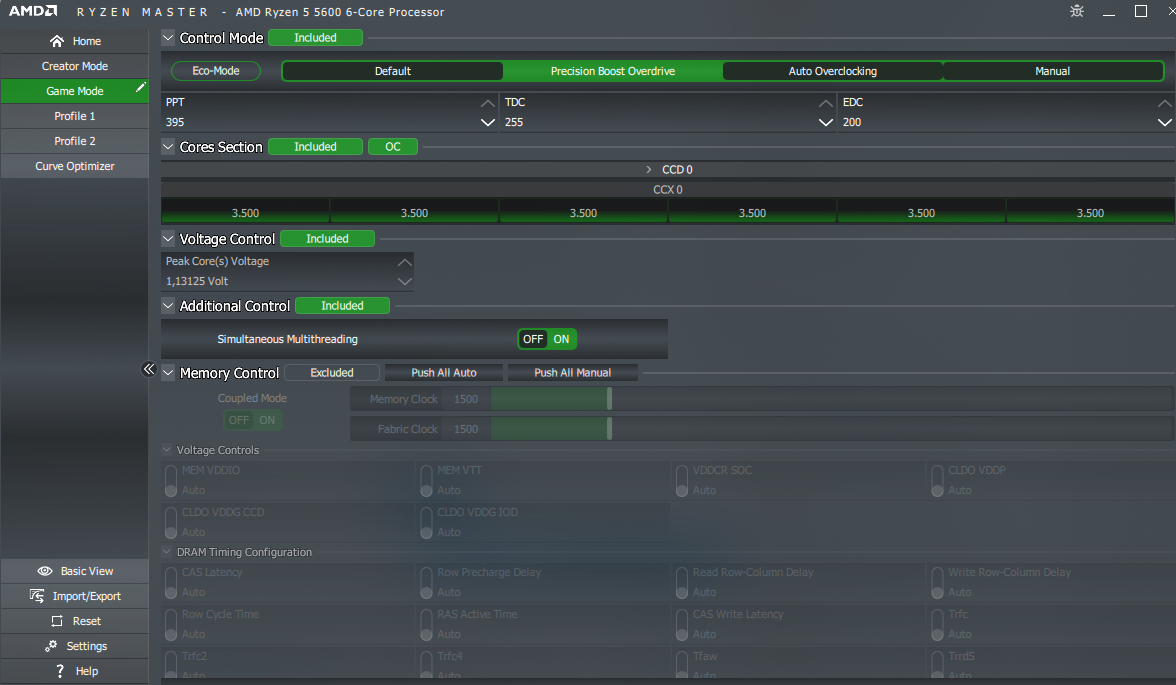Open Help from the sidebar
The width and height of the screenshot is (1176, 685).
75,671
